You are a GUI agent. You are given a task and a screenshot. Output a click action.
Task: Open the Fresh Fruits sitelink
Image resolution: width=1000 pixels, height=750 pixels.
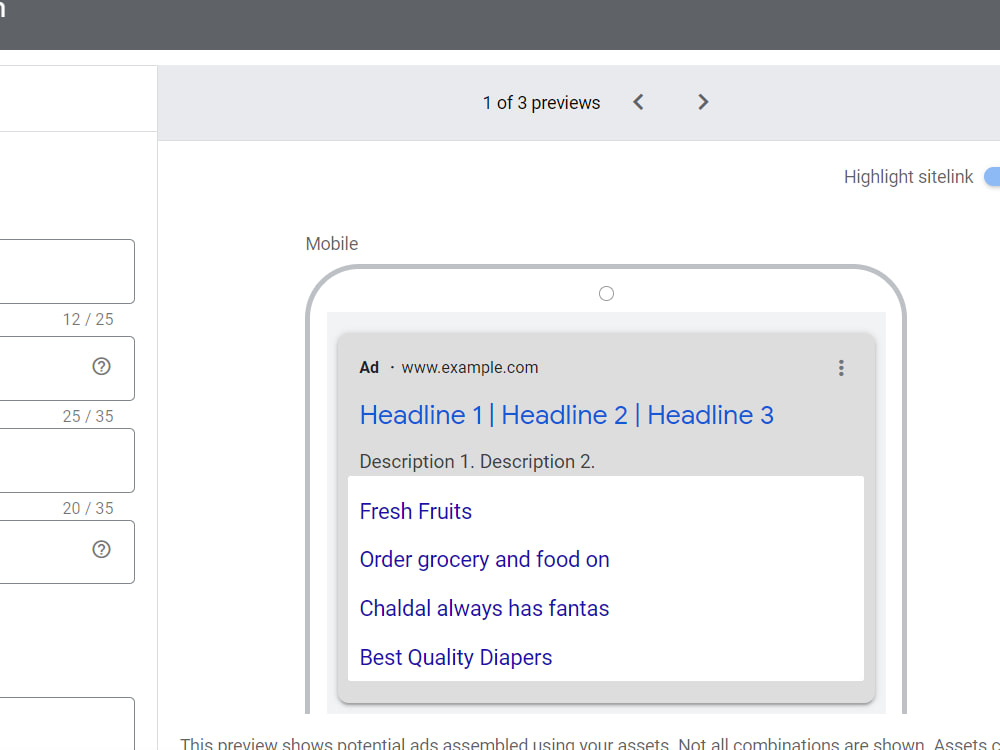click(415, 511)
